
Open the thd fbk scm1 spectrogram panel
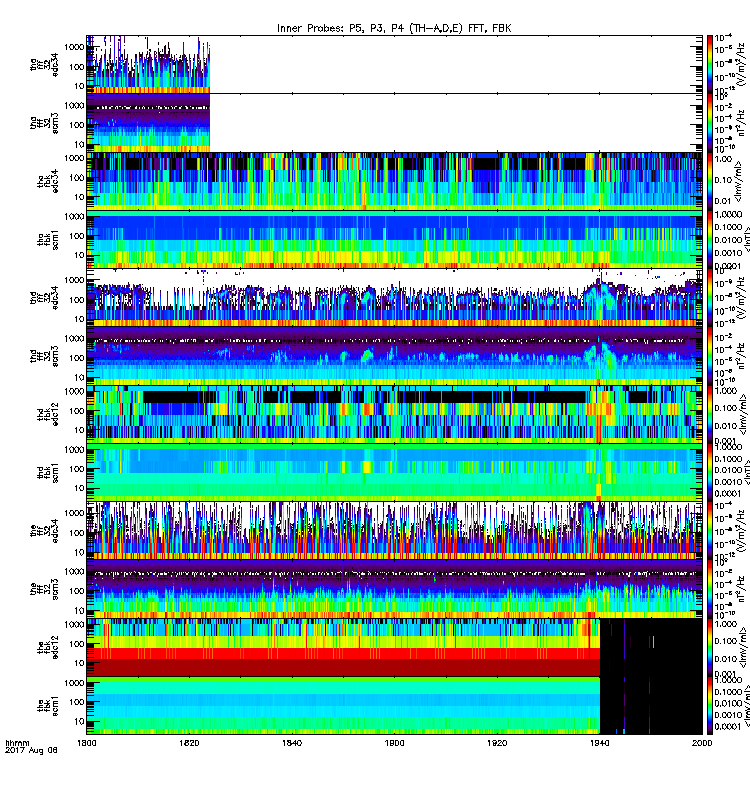[x=394, y=473]
